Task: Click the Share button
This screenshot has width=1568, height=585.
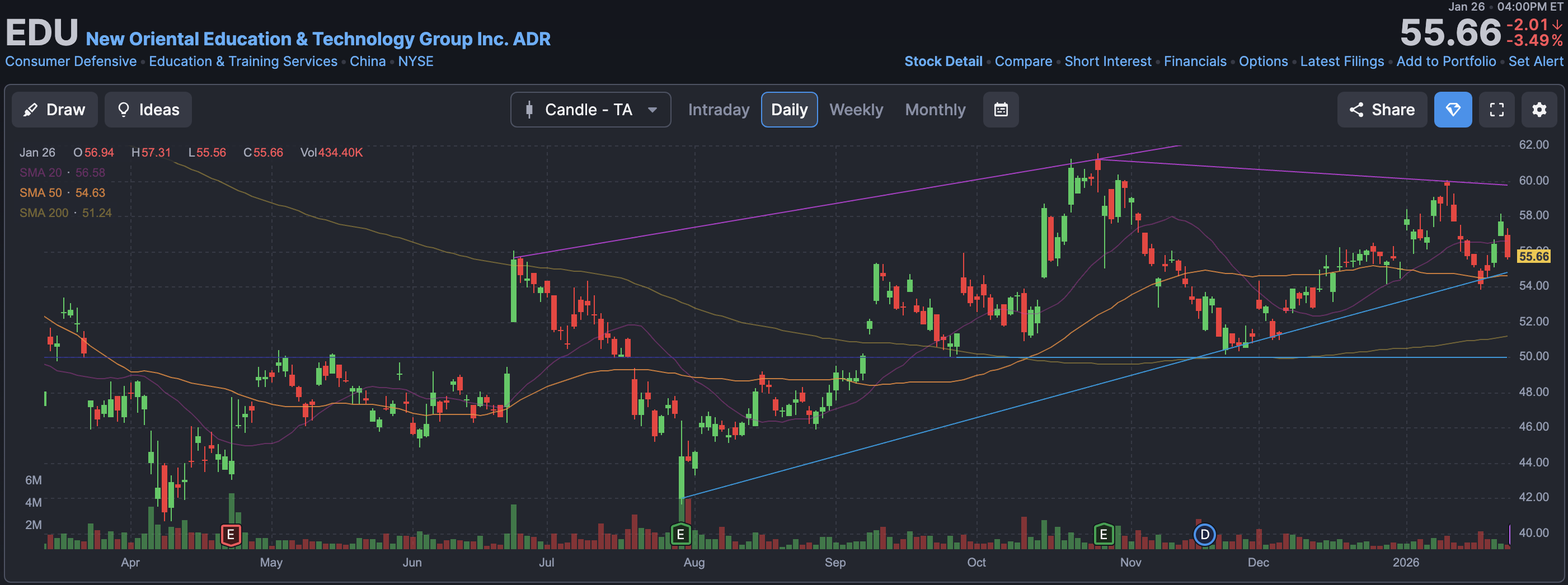Action: coord(1382,110)
